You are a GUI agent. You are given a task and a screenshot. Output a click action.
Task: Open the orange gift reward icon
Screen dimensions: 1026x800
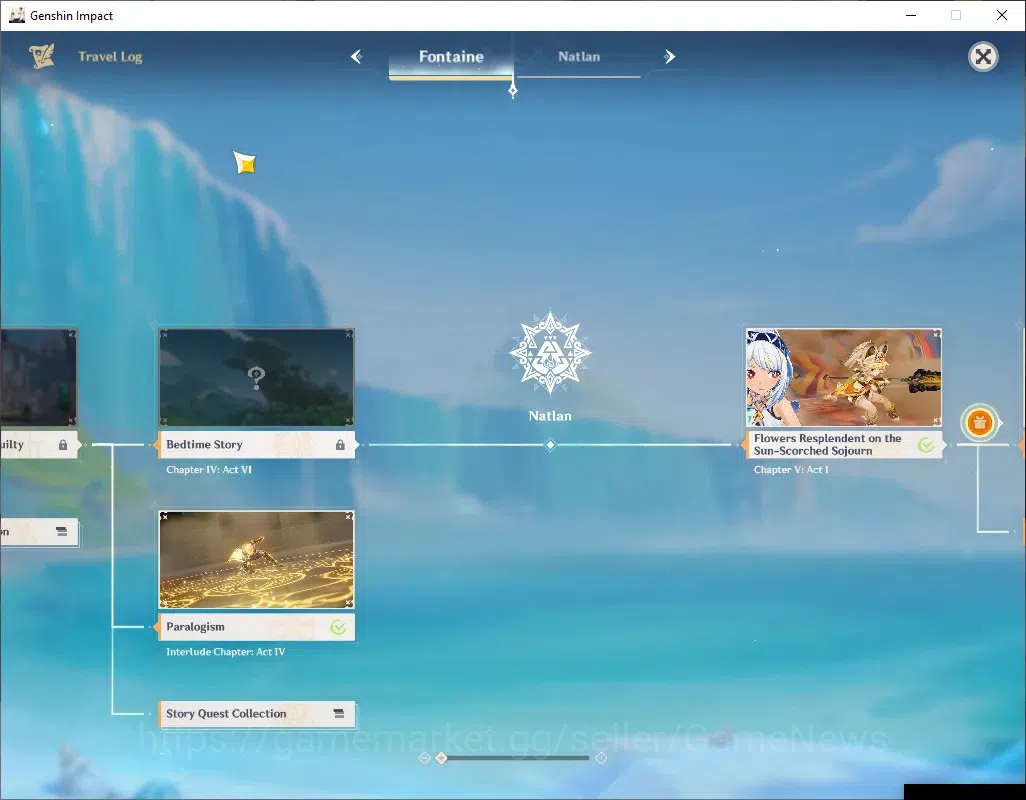tap(979, 423)
